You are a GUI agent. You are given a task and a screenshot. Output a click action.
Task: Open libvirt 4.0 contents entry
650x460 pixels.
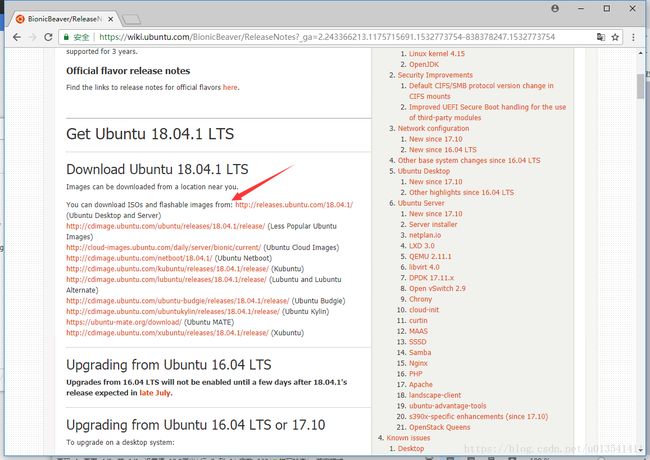pos(424,267)
